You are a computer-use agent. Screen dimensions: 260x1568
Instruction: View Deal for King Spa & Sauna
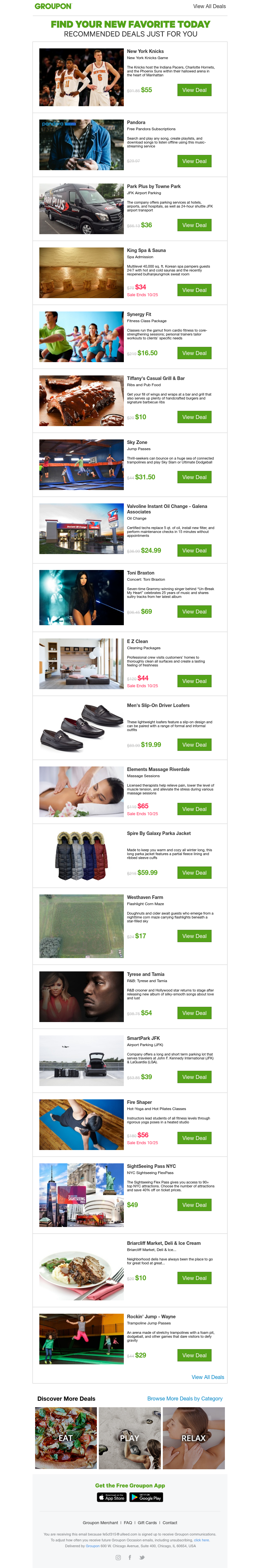pos(194,290)
